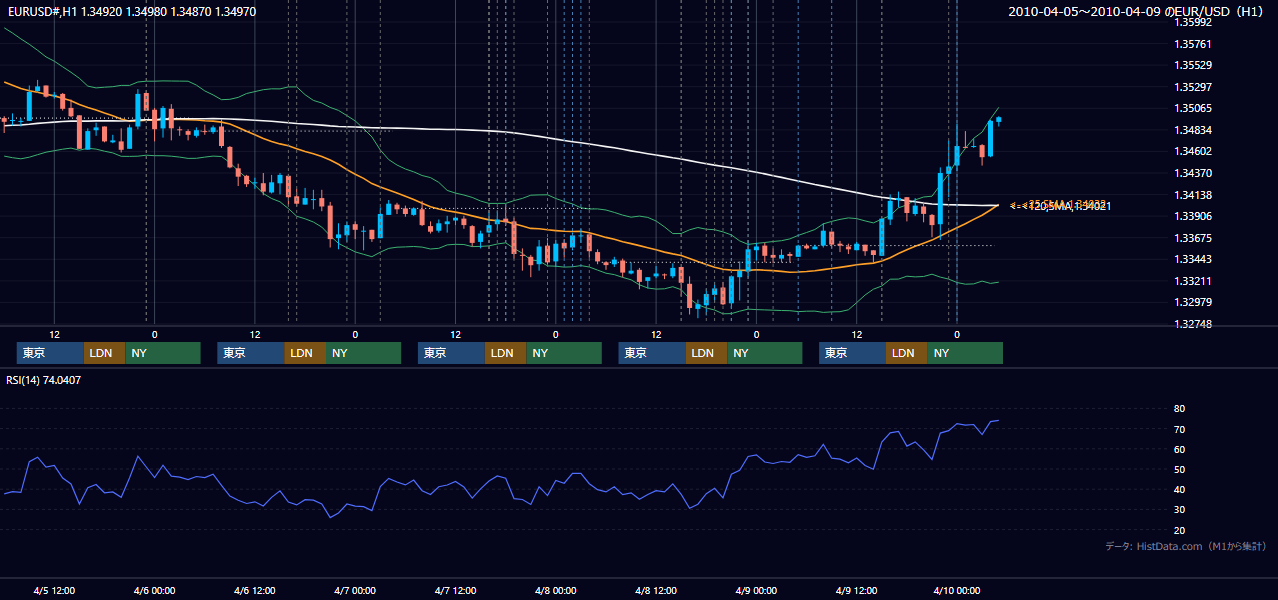This screenshot has width=1278, height=600.
Task: Select the 4/8 00:00 time axis label
Action: (555, 590)
